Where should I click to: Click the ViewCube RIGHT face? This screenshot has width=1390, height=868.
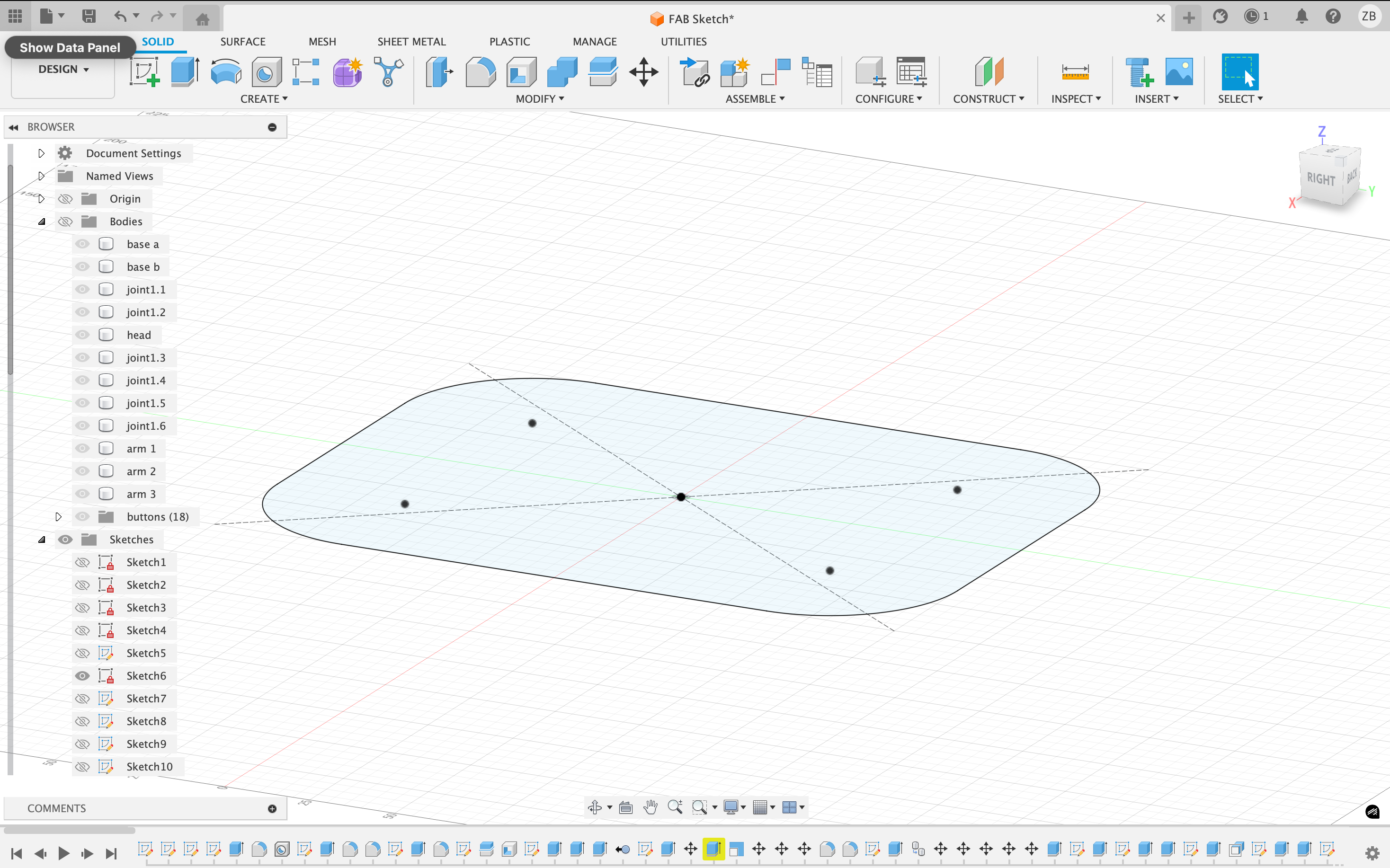click(x=1320, y=179)
